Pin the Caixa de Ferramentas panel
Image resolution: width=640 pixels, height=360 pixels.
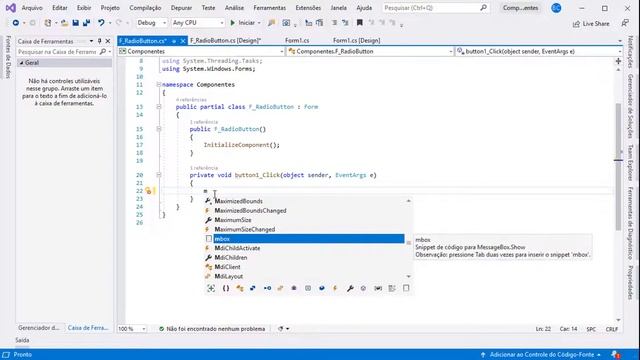[x=99, y=41]
